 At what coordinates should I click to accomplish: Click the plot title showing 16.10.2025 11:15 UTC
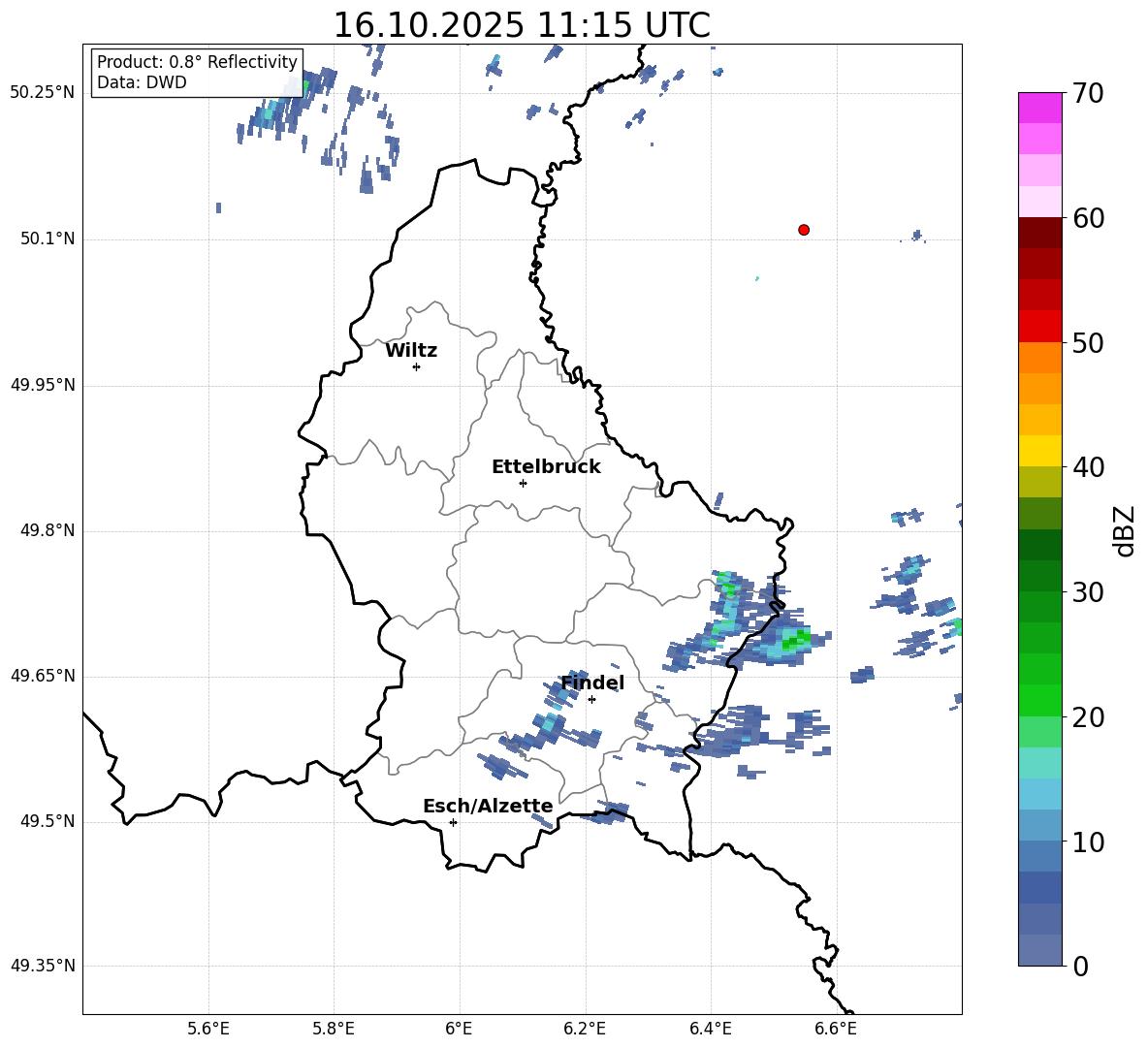522,25
